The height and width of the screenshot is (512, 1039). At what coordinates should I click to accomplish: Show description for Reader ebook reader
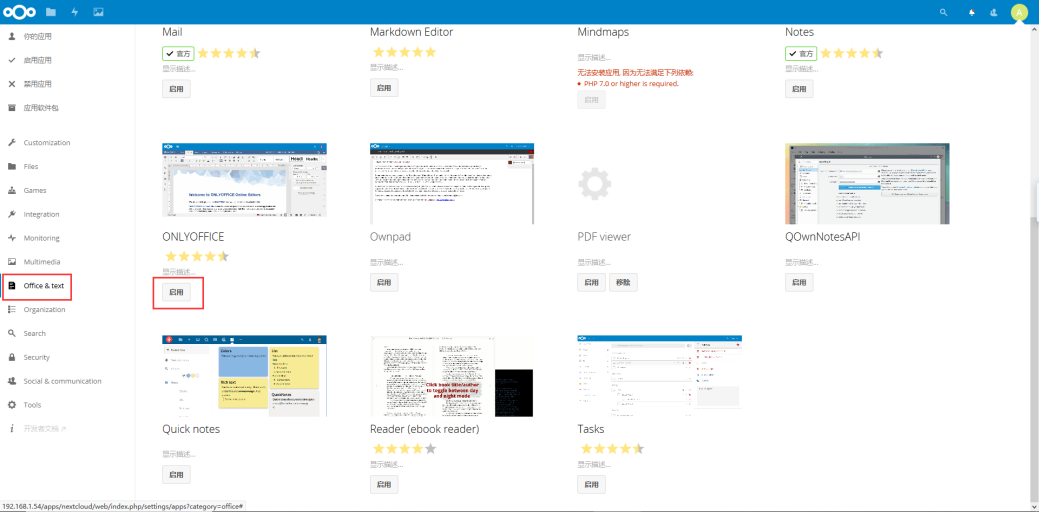point(386,464)
